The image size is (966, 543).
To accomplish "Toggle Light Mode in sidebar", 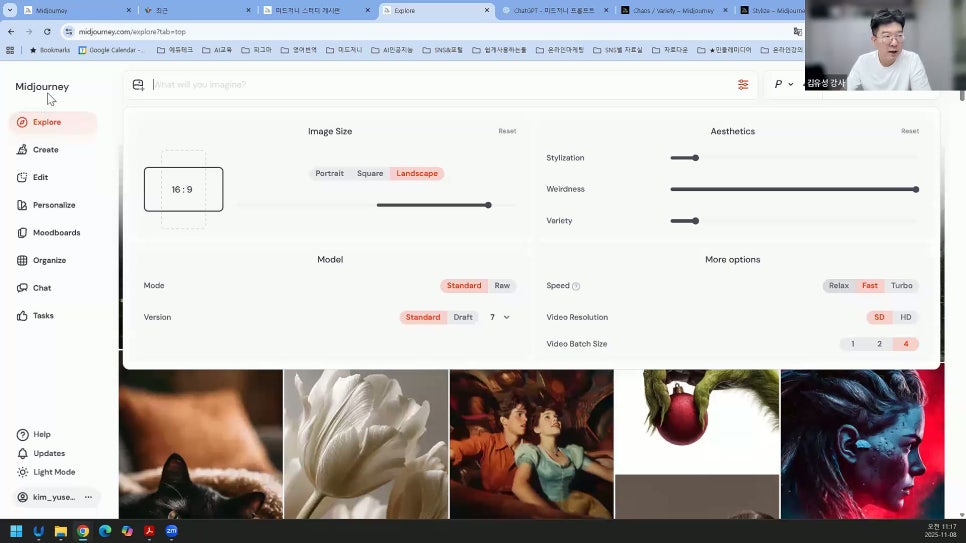I will (46, 472).
